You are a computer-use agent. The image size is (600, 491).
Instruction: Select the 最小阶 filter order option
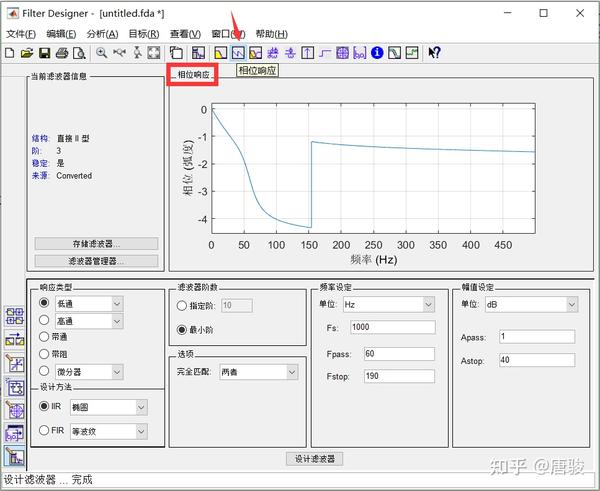point(182,330)
